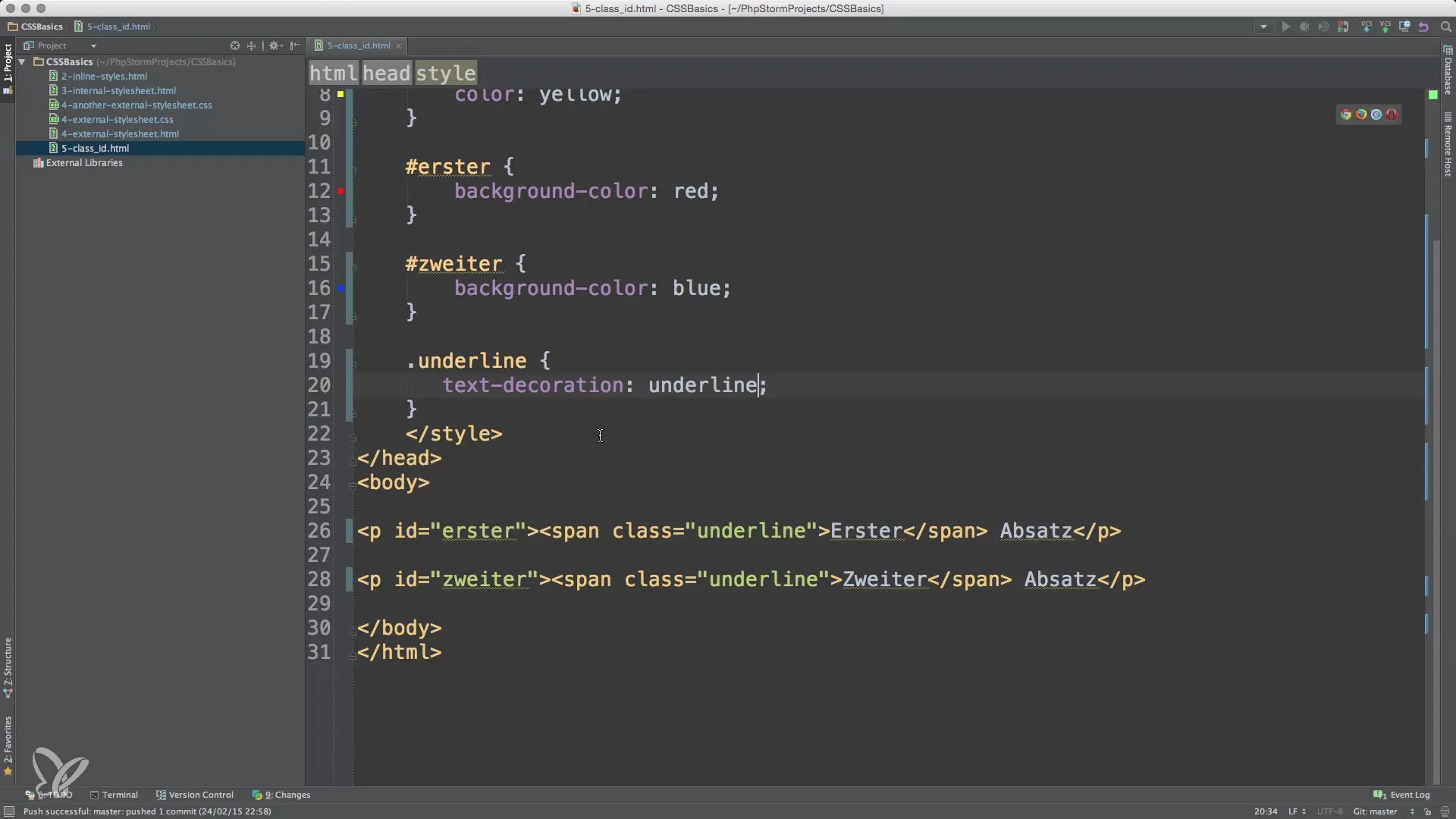
Task: Open preview in Safari browser icon
Action: tap(1376, 115)
